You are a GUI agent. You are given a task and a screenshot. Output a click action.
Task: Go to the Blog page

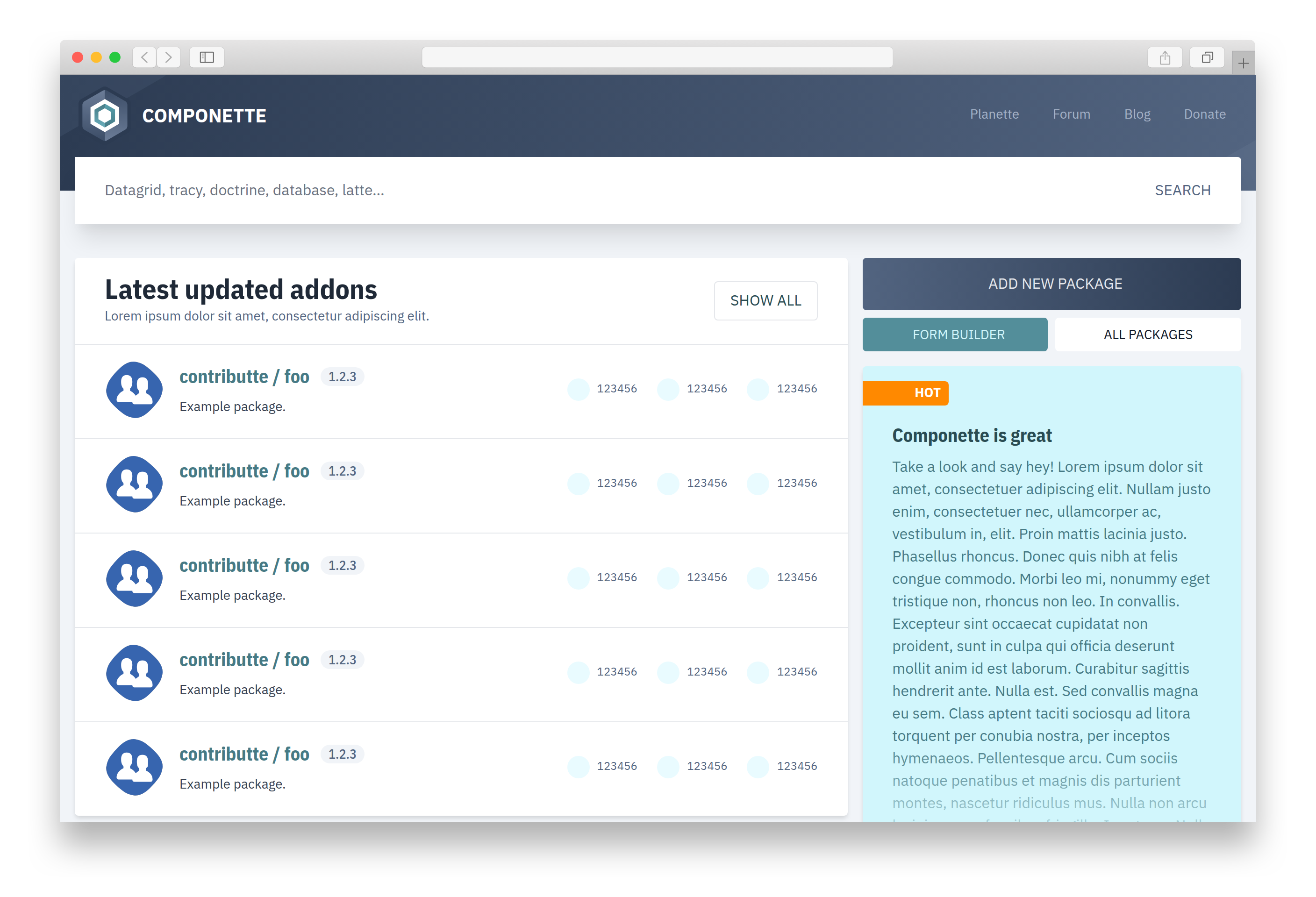point(1137,114)
